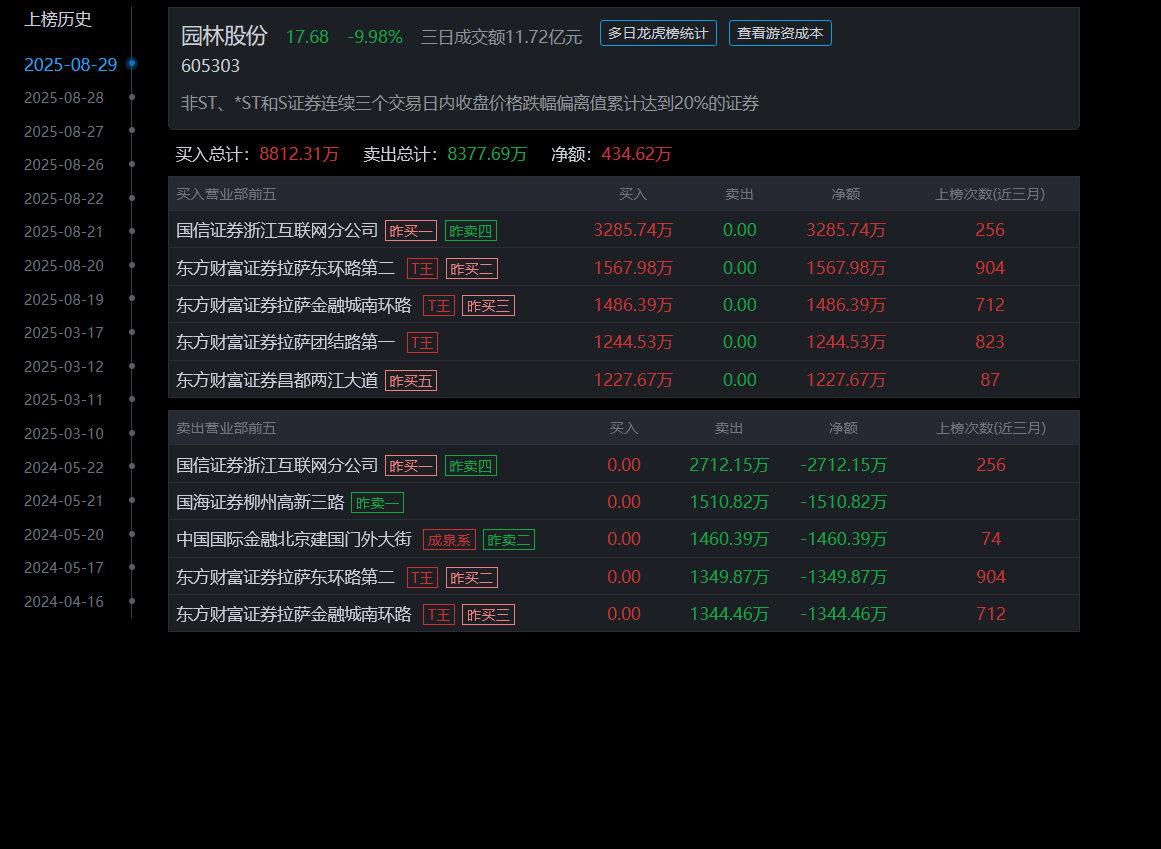Select history date 2025-03-11
Screen dimensions: 1161x849
[x=64, y=400]
